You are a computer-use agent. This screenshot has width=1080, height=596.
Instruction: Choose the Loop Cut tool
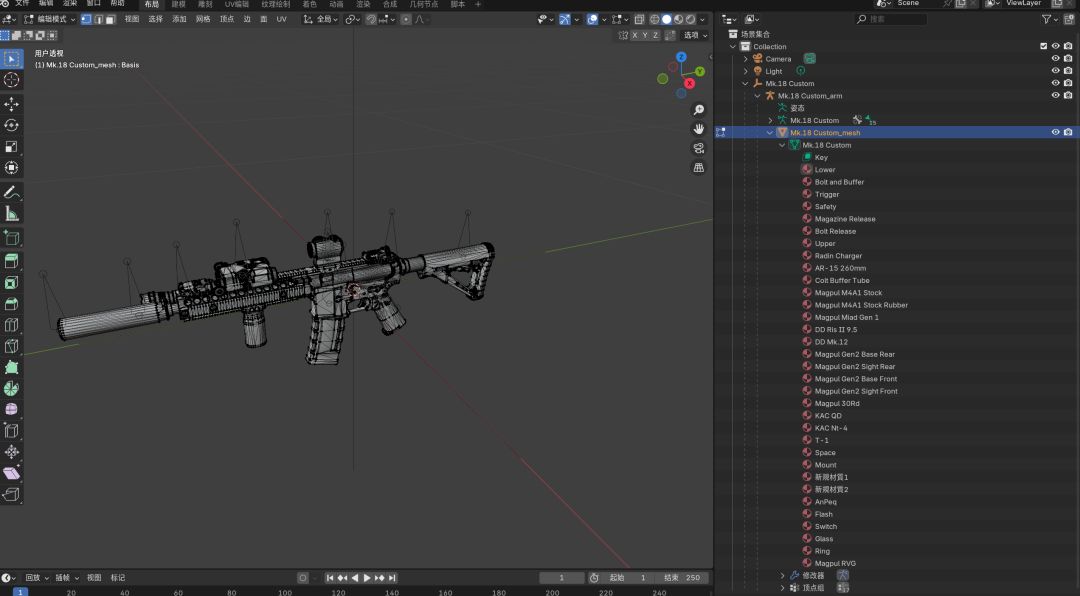click(x=12, y=325)
